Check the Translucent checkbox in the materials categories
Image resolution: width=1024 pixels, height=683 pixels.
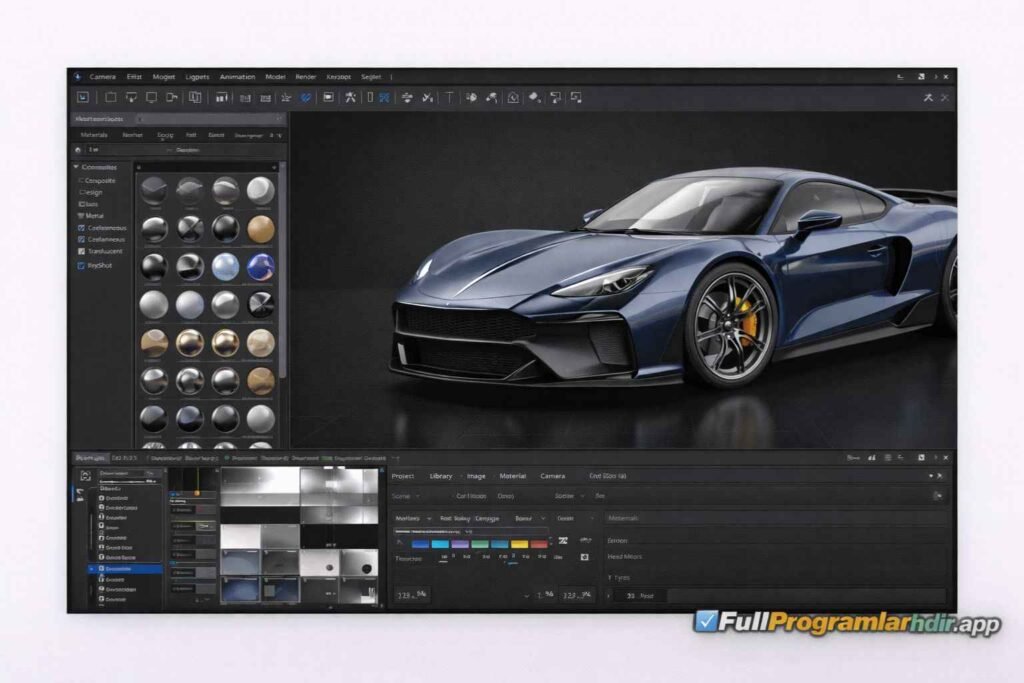pyautogui.click(x=82, y=252)
